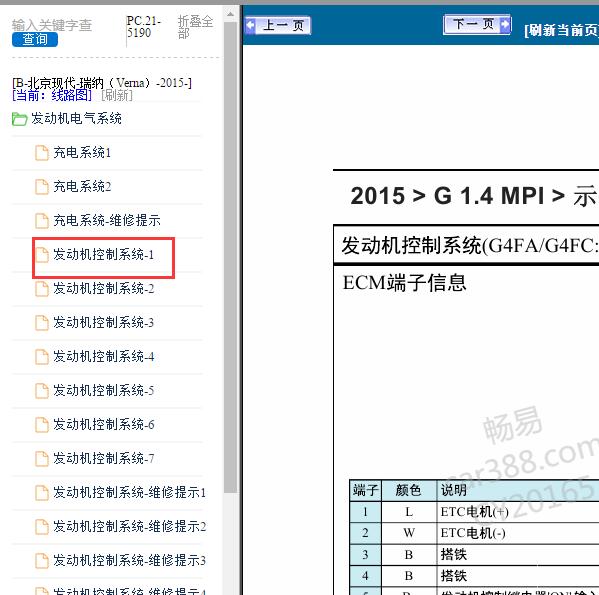
Task: Open 充电系统-维修提示 tree item
Action: click(x=107, y=220)
